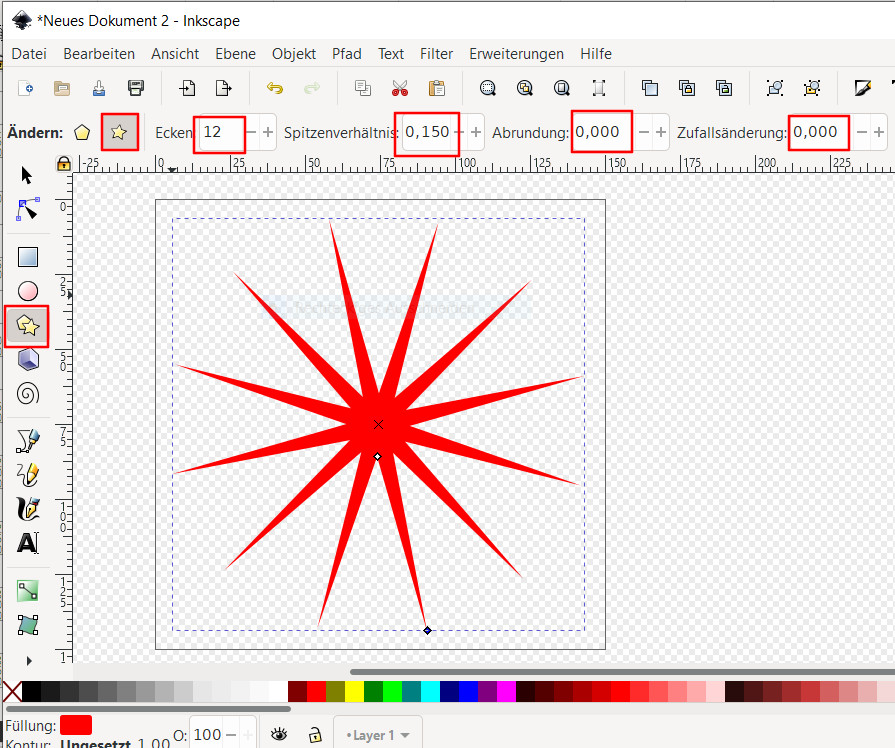Screen dimensions: 895x748
Task: Click the star's tip handle
Action: [x=428, y=630]
